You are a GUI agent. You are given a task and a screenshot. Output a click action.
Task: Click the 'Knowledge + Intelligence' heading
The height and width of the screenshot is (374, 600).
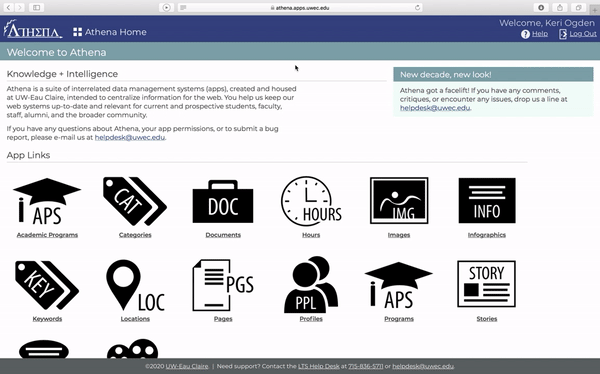(62, 74)
